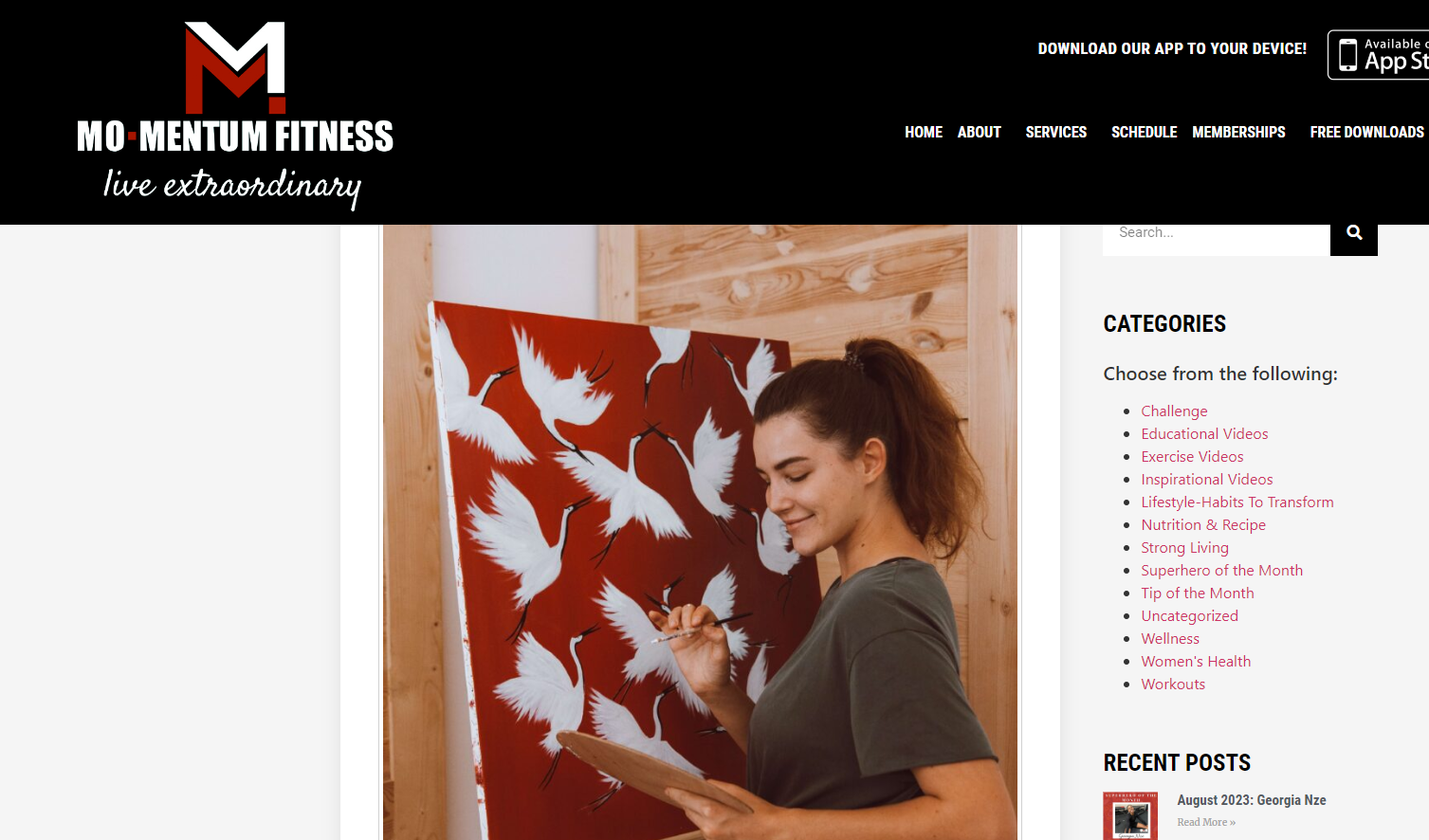Click the search magnifier button
Screen dimensions: 1429x840
(1353, 235)
